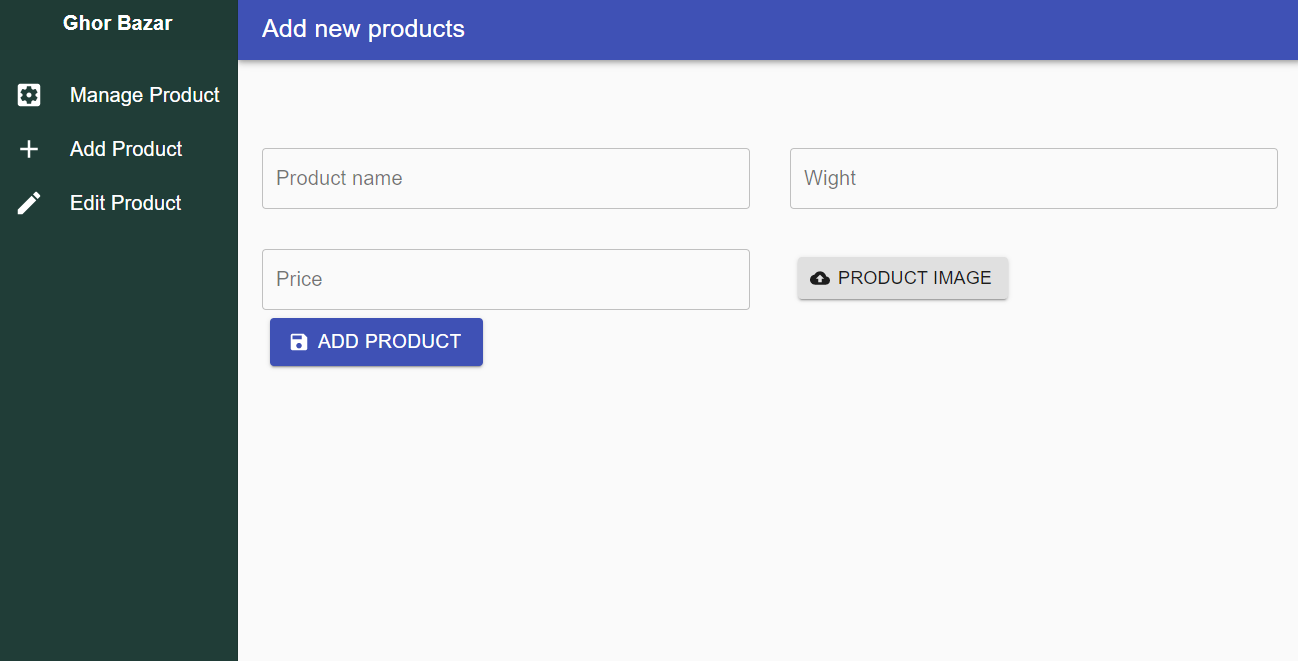
Task: Click the Product name placeholder label
Action: point(339,179)
